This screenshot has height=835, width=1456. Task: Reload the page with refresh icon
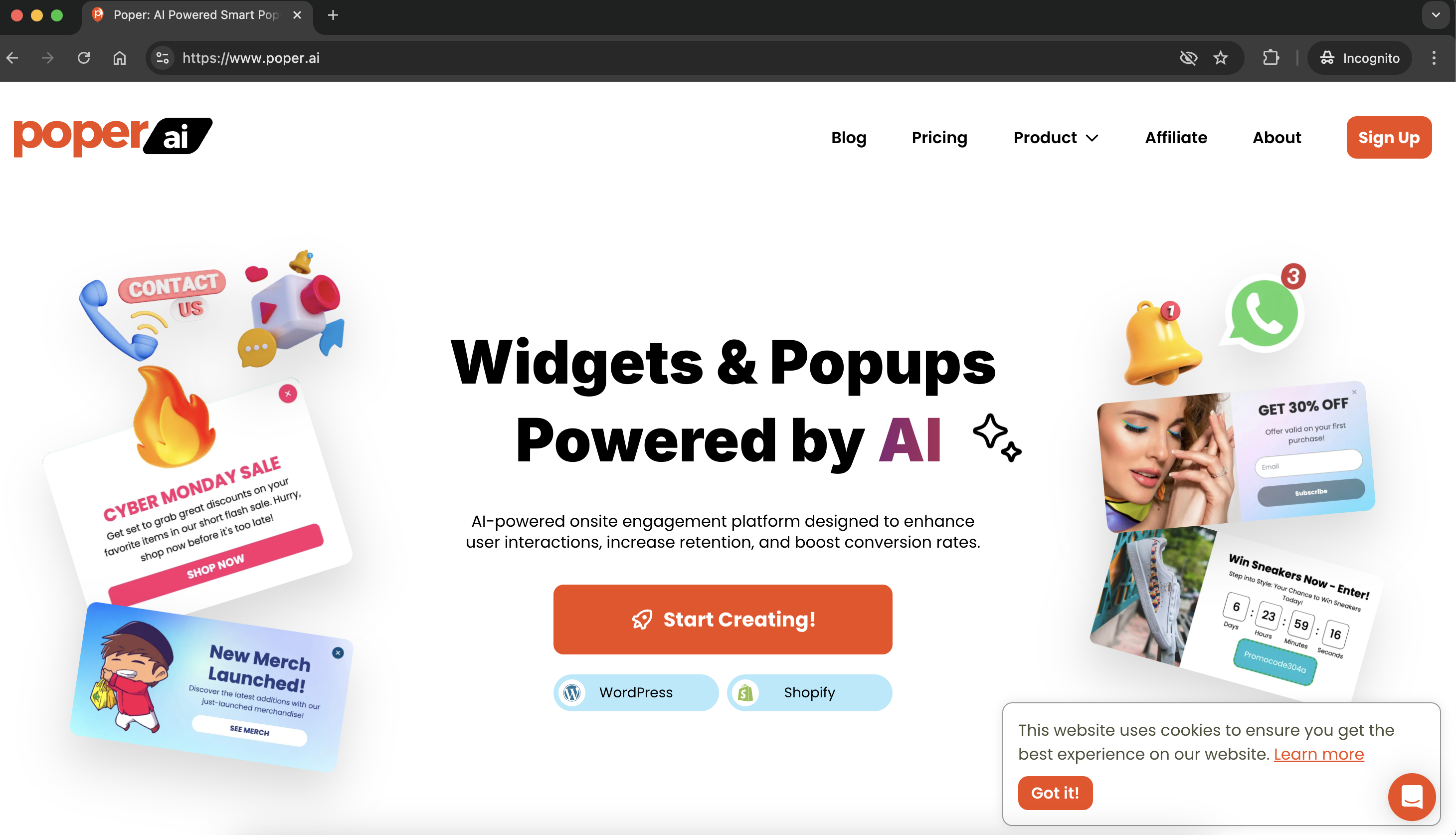[x=84, y=58]
